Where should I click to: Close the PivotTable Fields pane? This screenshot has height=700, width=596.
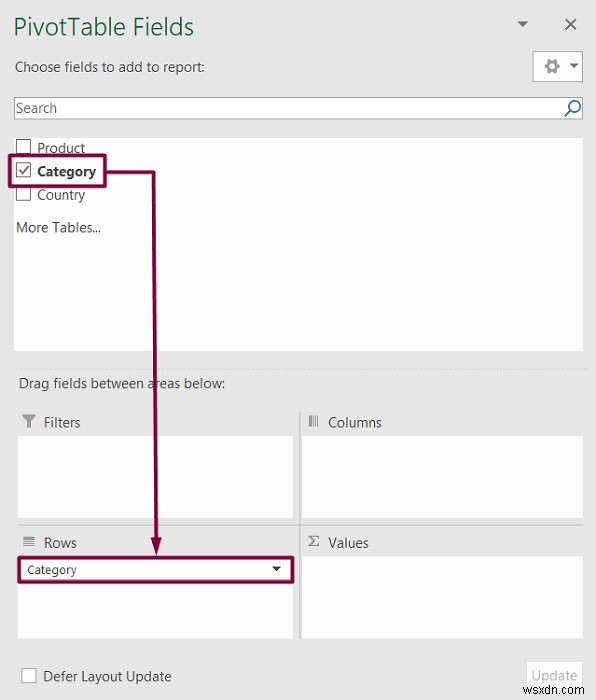(x=571, y=24)
